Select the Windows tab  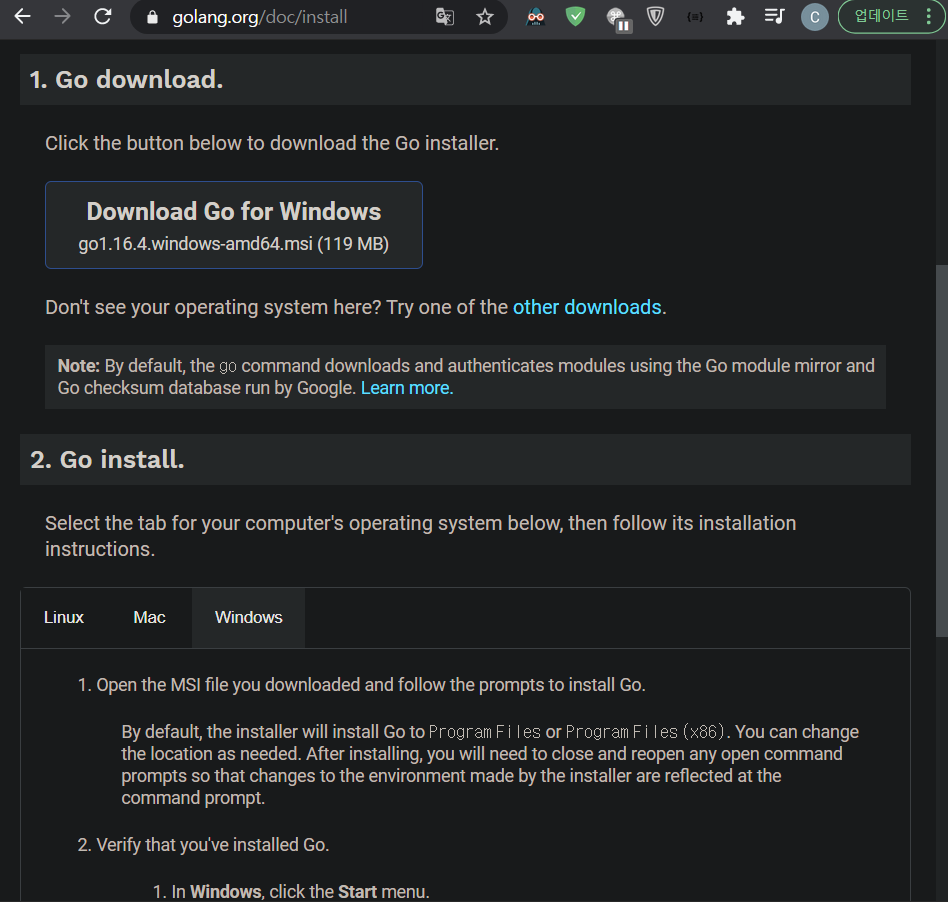tap(248, 618)
